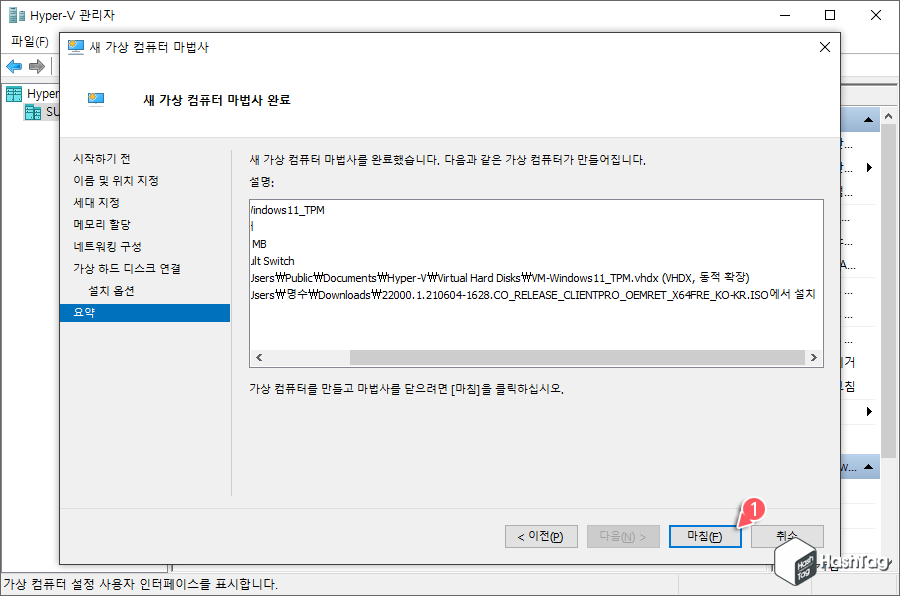This screenshot has height=596, width=900.
Task: Go to 시작하기 전 wizard step
Action: [x=102, y=158]
